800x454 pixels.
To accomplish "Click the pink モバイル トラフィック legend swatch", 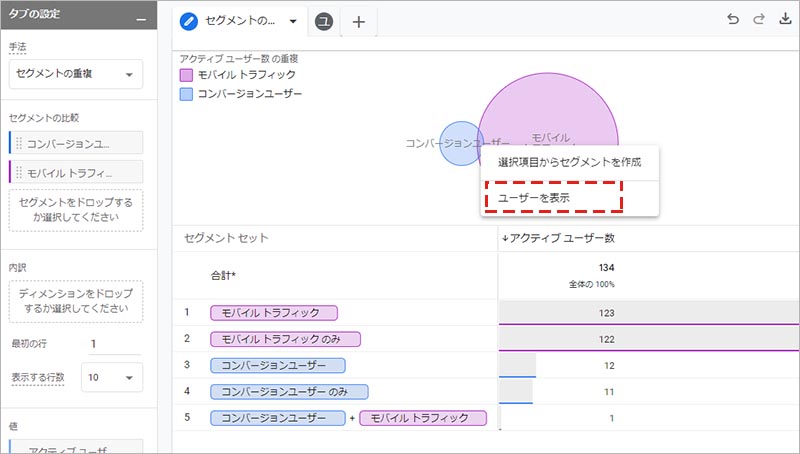I will (186, 75).
